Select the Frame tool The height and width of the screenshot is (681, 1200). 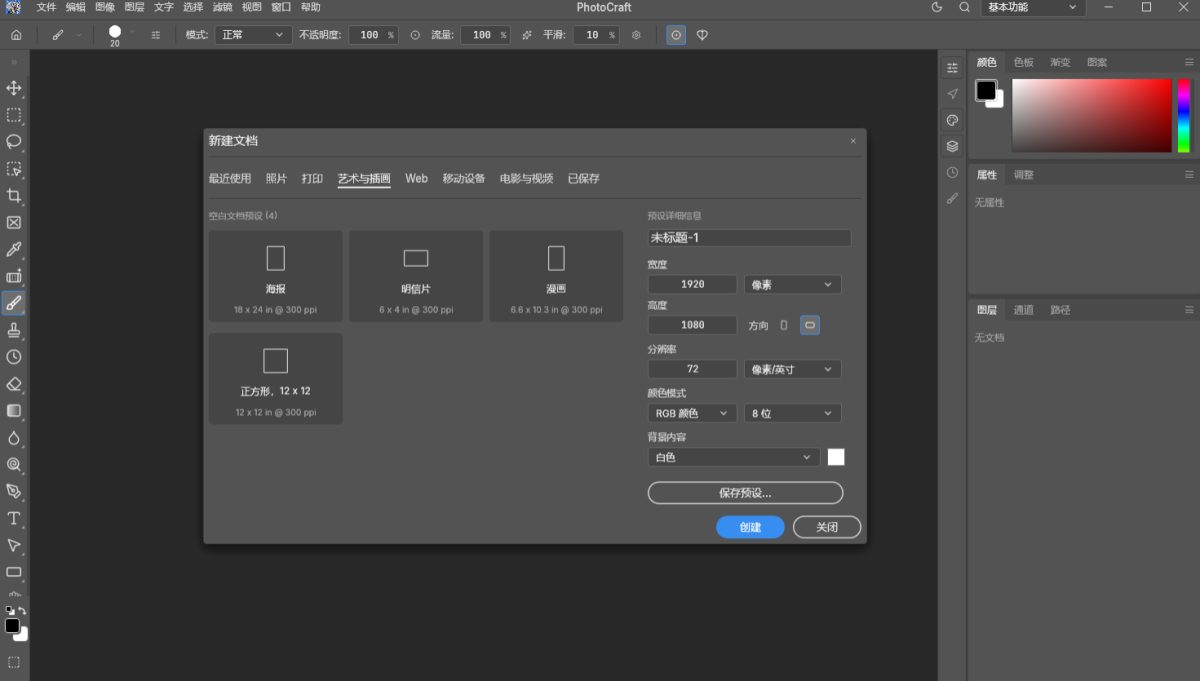[14, 223]
